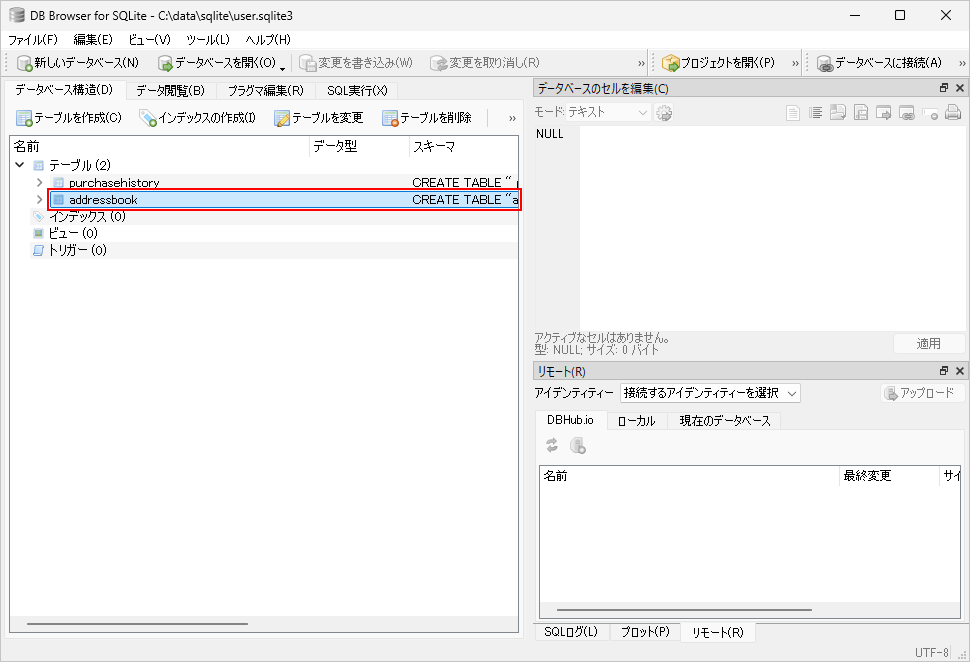Click the print icon in cell editor panel
This screenshot has width=970, height=662.
coord(953,113)
